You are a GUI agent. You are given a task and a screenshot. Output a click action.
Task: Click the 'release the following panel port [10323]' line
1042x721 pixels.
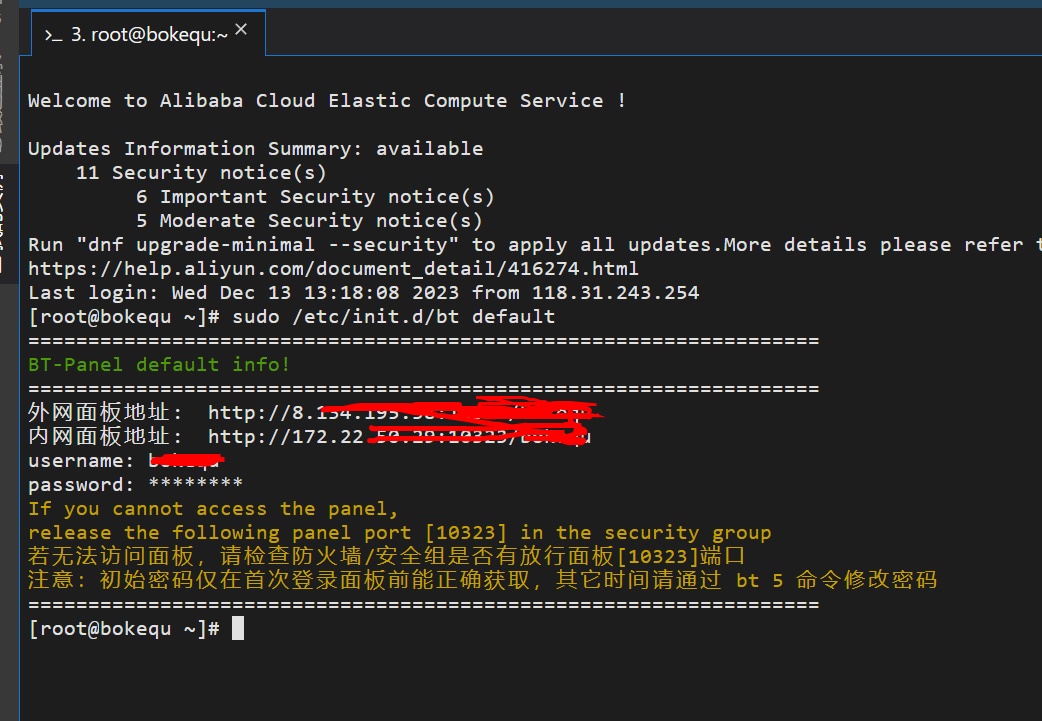[x=399, y=533]
